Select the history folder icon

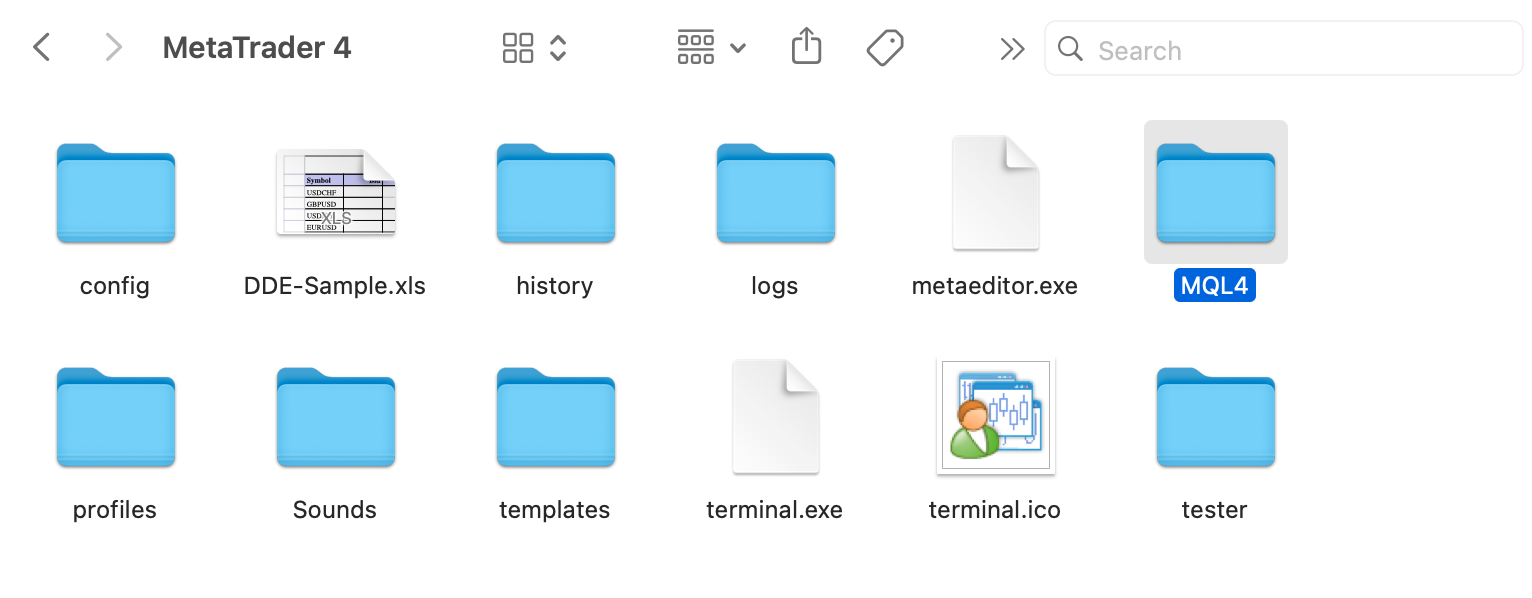point(556,193)
